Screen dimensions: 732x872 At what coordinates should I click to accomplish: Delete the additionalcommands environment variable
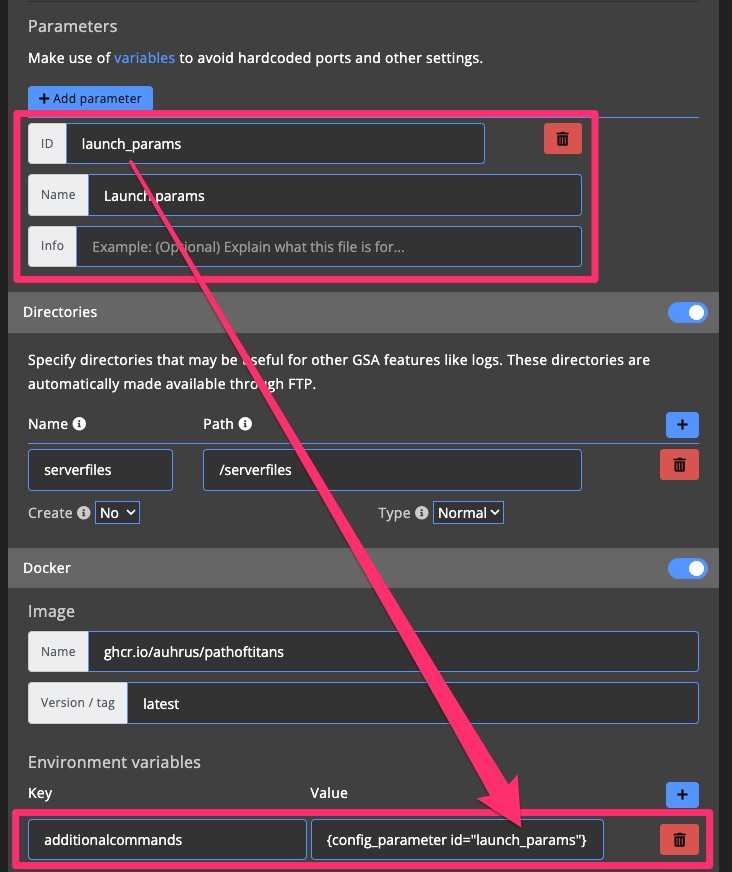click(x=679, y=839)
